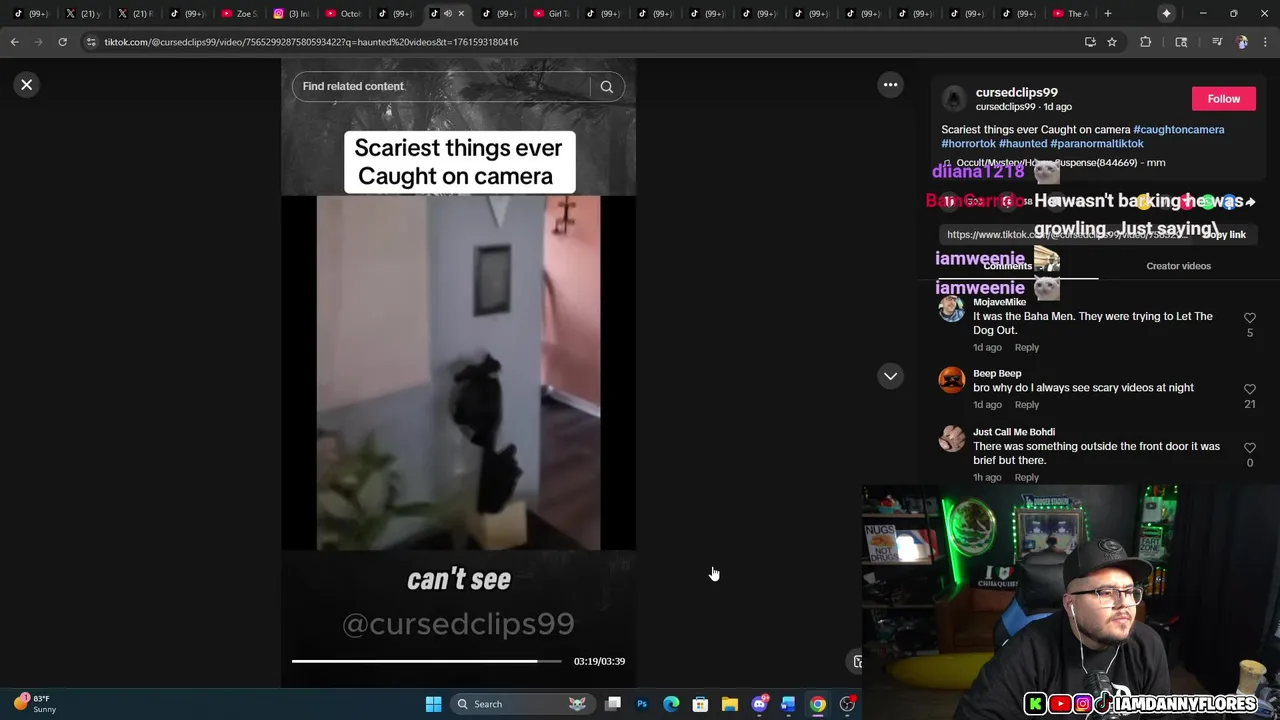The image size is (1280, 720).
Task: Seek in the video progress bar
Action: [427, 661]
